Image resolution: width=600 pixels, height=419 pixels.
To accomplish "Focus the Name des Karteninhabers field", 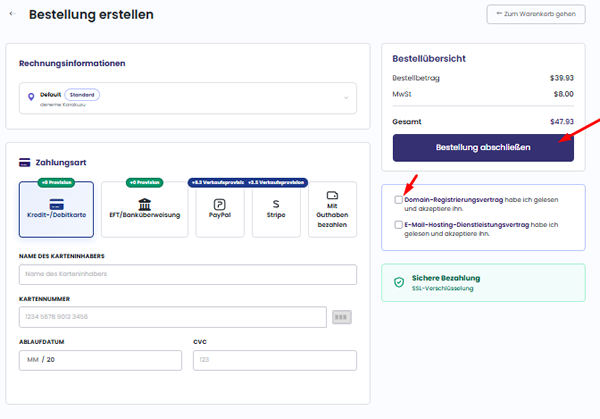I will click(188, 274).
